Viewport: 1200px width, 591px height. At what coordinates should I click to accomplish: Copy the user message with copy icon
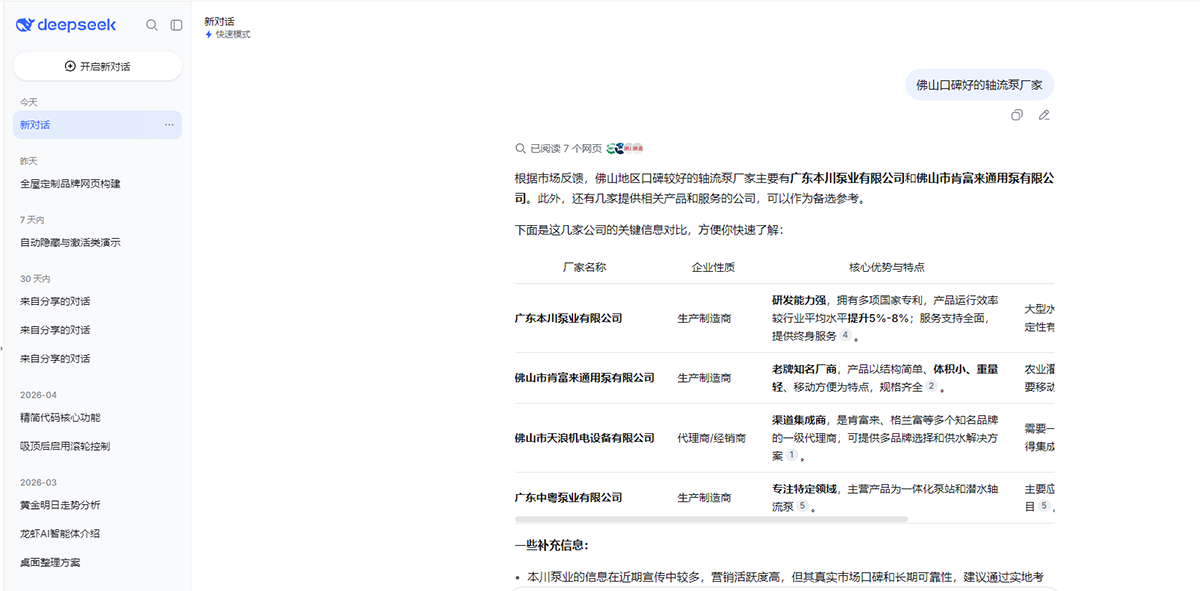(1016, 115)
